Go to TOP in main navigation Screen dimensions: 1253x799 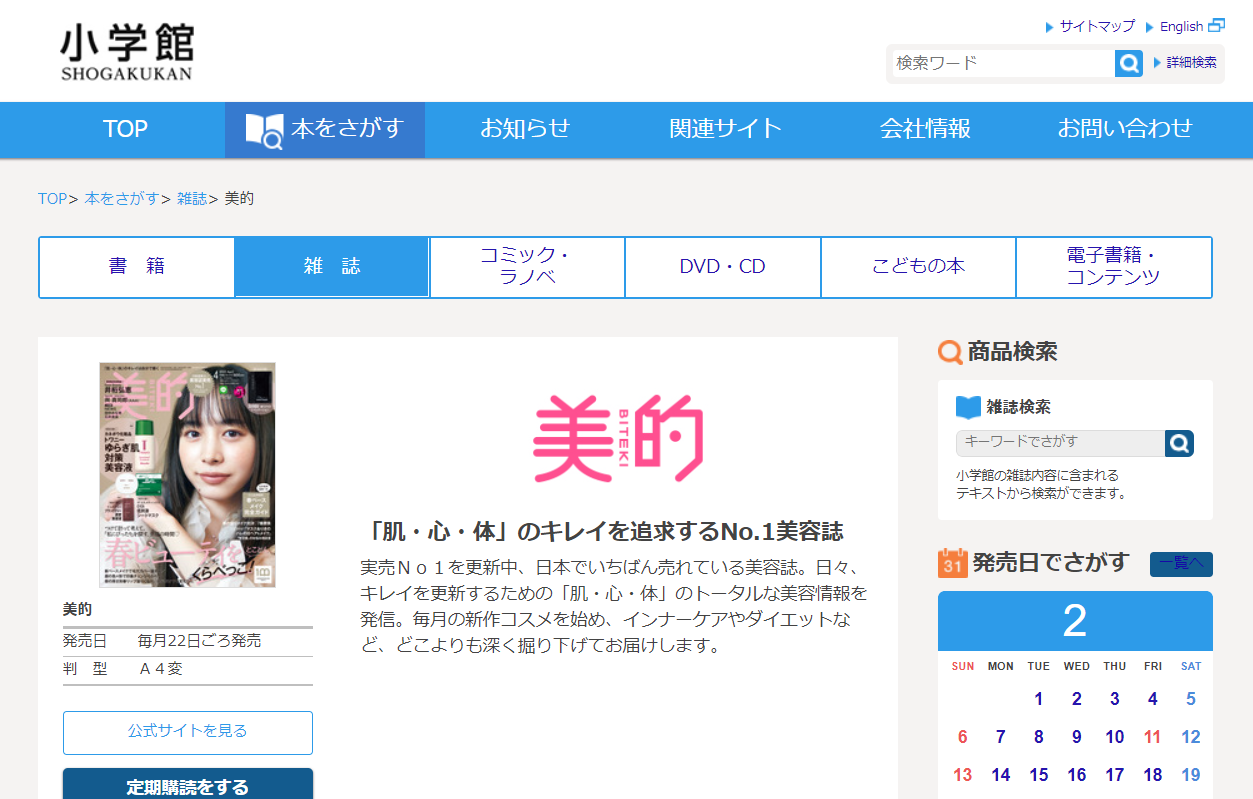tap(125, 129)
